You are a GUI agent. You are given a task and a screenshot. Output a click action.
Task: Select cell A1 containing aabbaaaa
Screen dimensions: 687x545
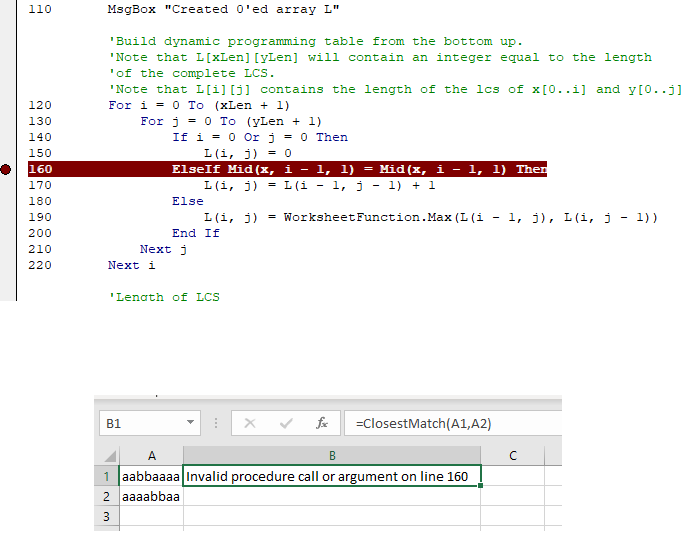pyautogui.click(x=151, y=476)
